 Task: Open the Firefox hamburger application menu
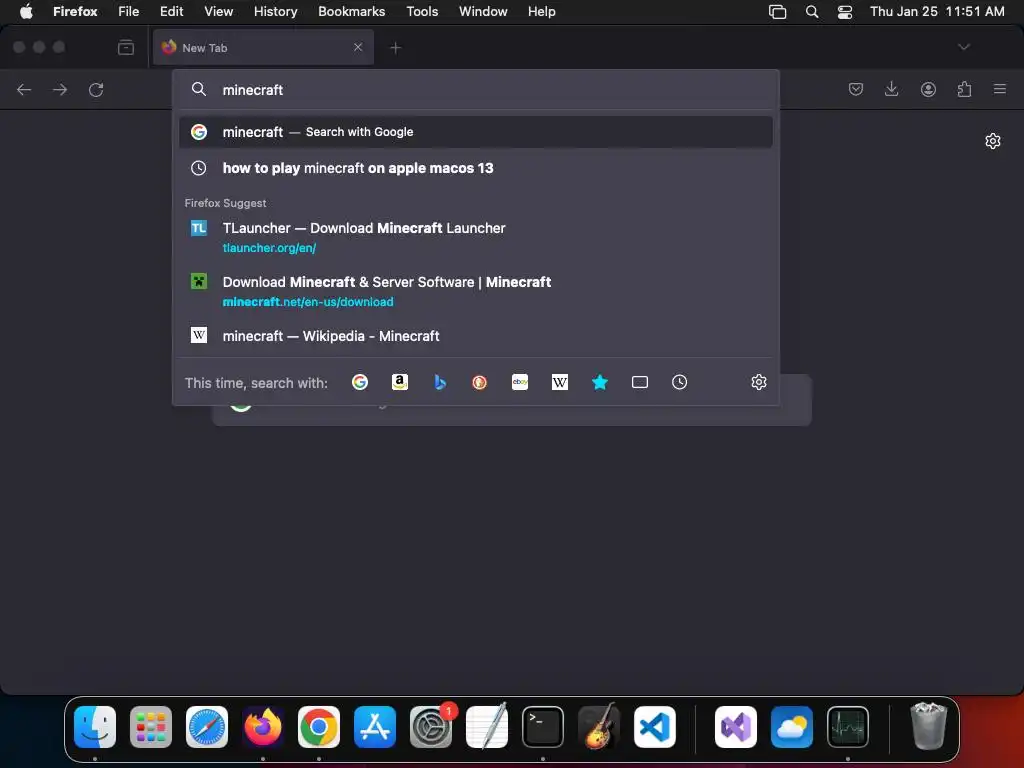pos(1000,89)
